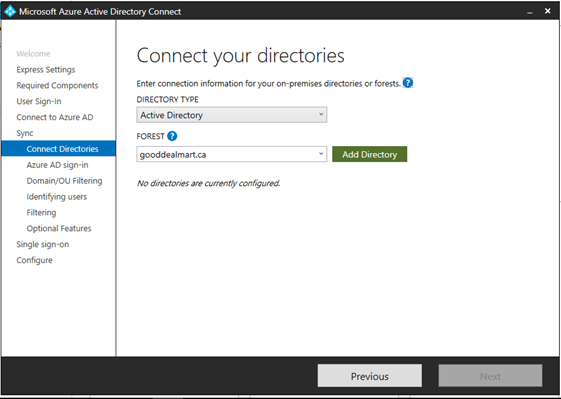Viewport: 561px width, 399px height.
Task: Select the Single sign-on step
Action: click(43, 244)
